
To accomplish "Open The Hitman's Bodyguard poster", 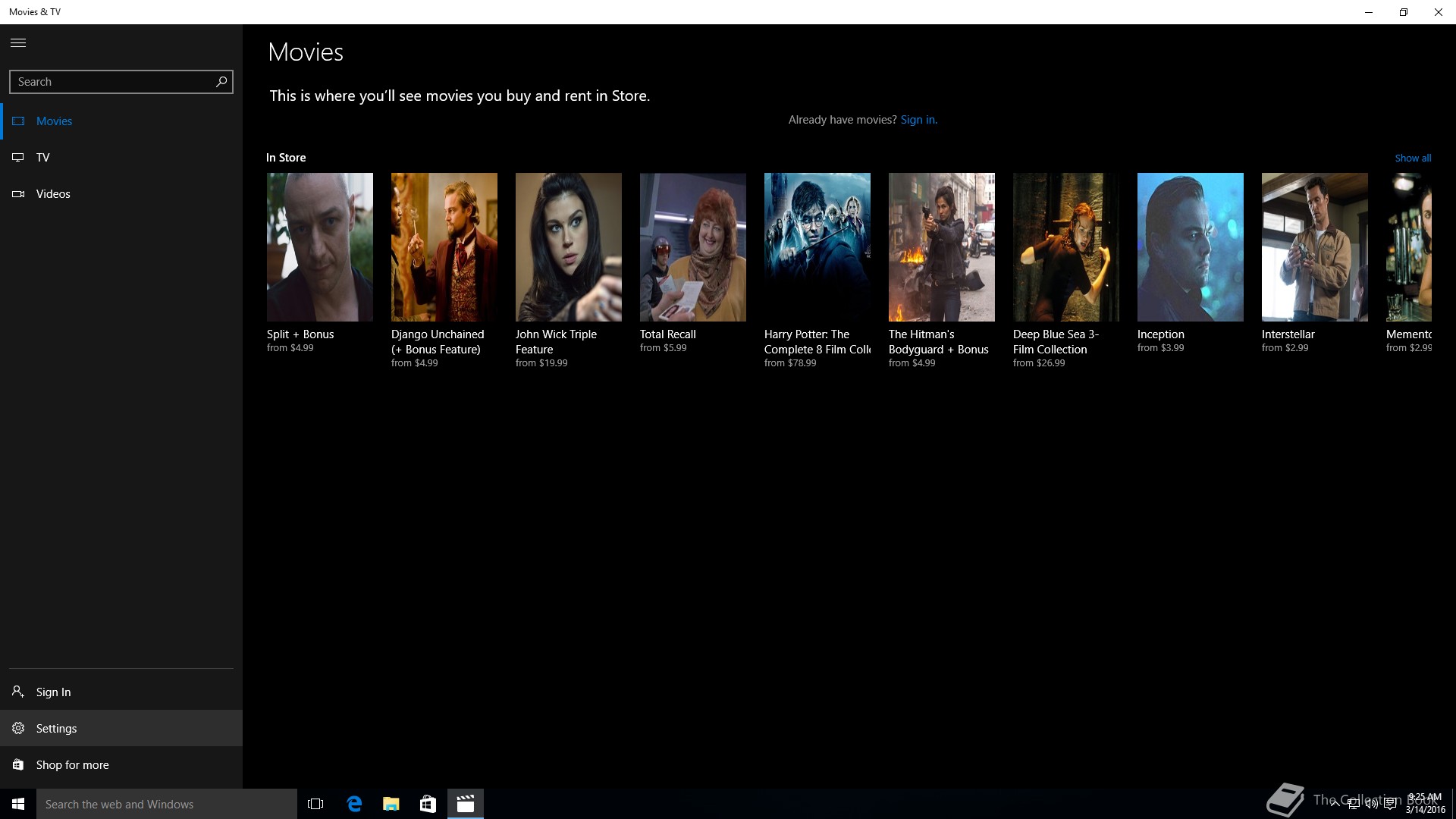I will click(942, 247).
